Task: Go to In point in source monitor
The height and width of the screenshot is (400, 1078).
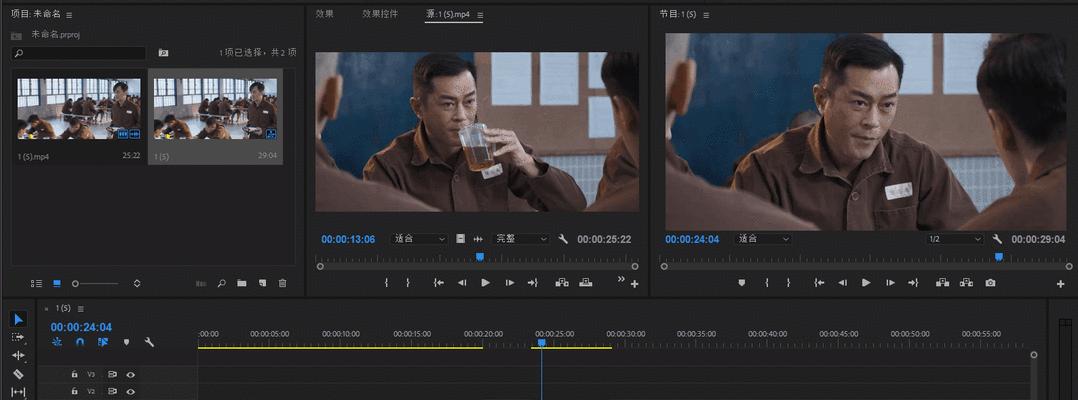Action: tap(439, 282)
